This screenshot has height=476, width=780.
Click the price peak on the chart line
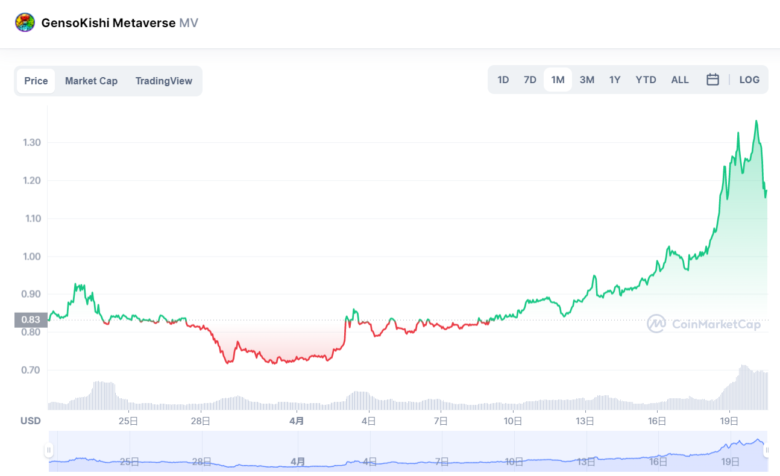point(757,121)
